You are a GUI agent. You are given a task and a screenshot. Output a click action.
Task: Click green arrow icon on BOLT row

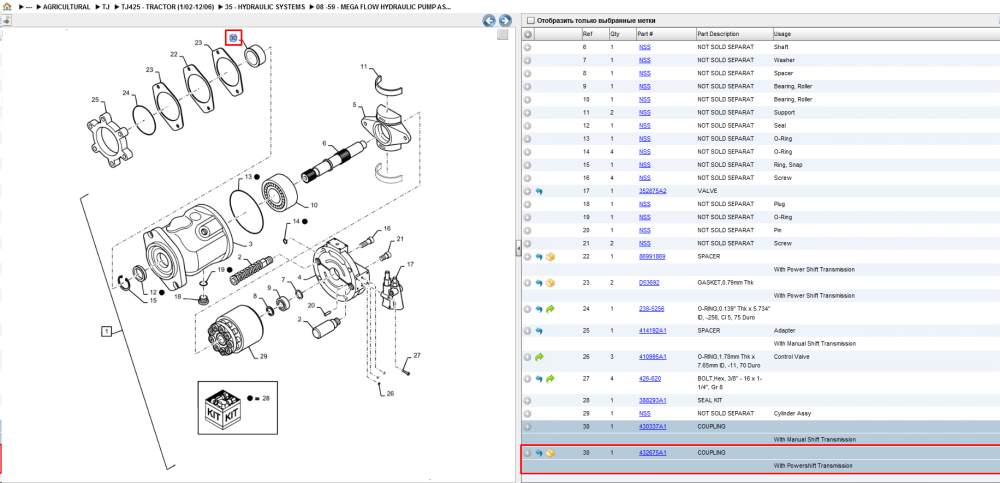point(550,378)
